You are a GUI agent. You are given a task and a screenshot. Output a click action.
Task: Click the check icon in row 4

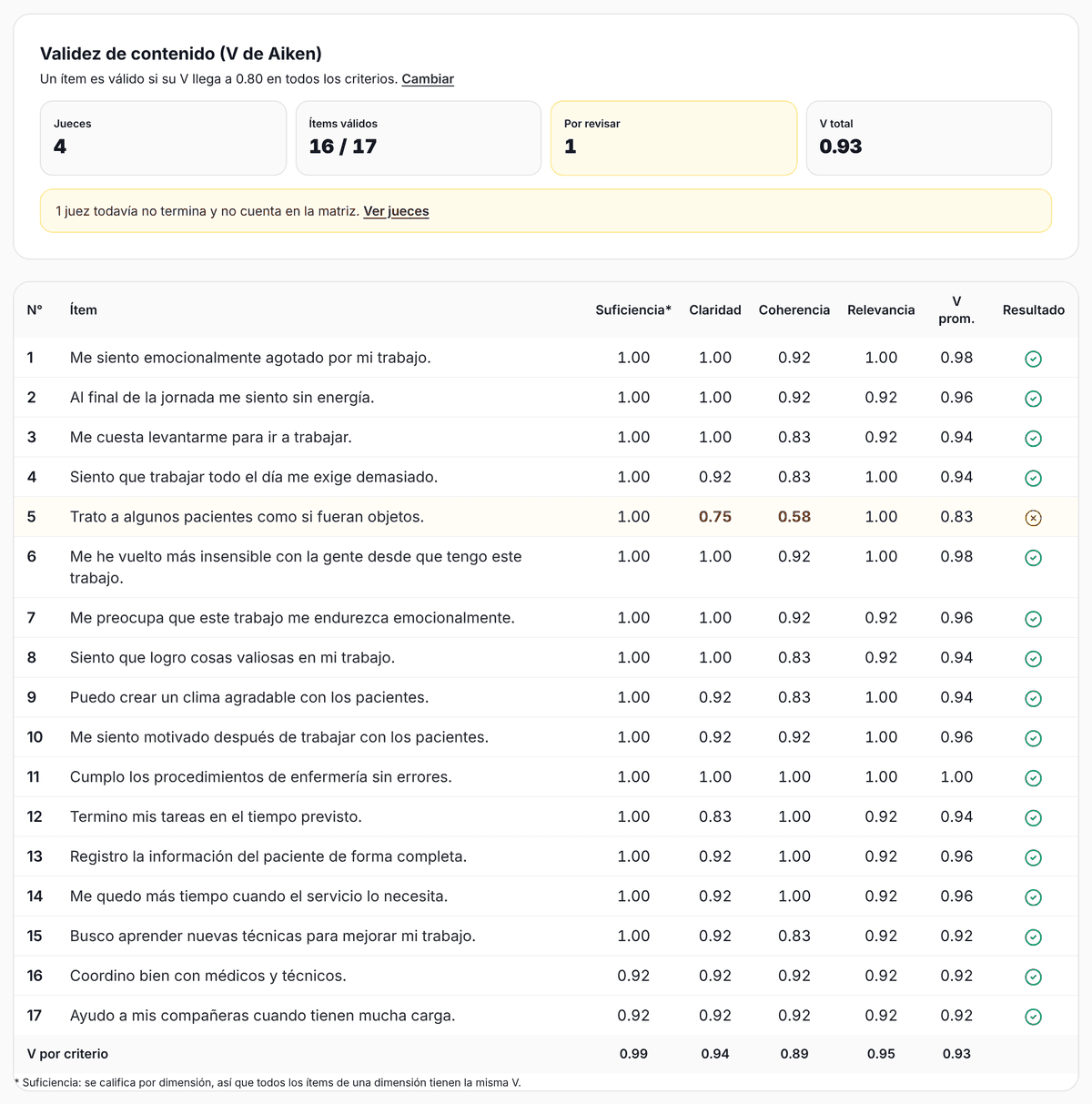point(1033,478)
